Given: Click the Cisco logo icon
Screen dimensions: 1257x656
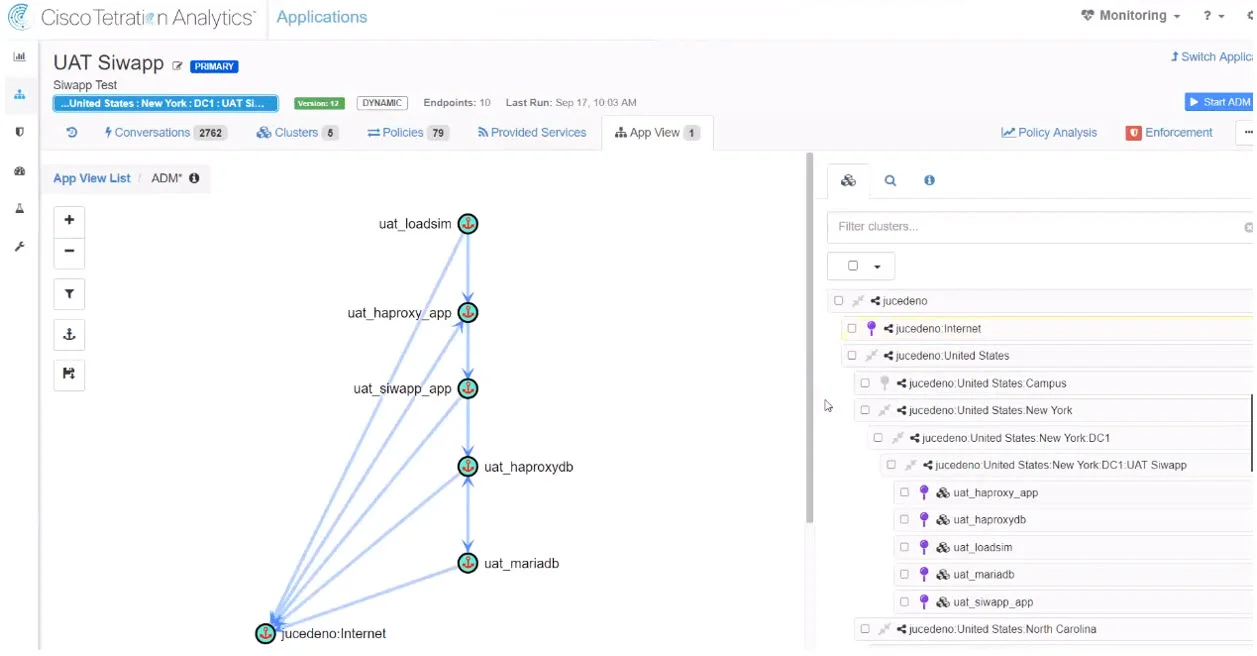Looking at the screenshot, I should tap(19, 17).
